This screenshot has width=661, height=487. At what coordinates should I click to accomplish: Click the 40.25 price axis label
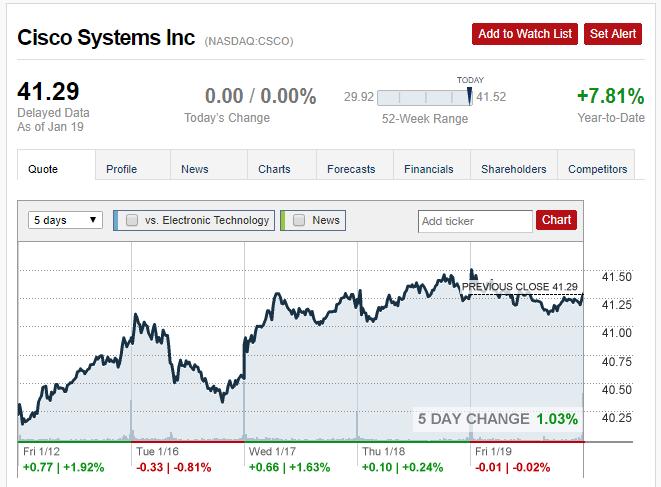[x=617, y=418]
